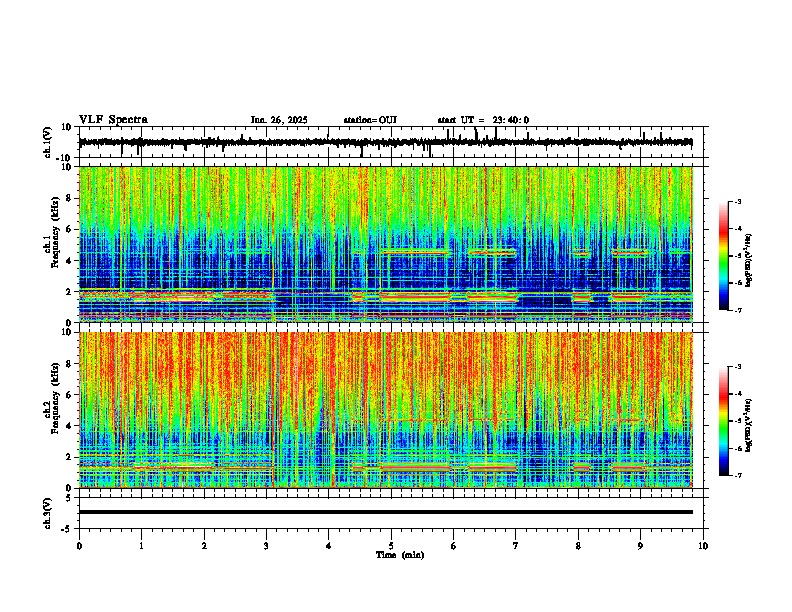Click the log(PSD) label next to ch.1 colorbar

click(749, 260)
